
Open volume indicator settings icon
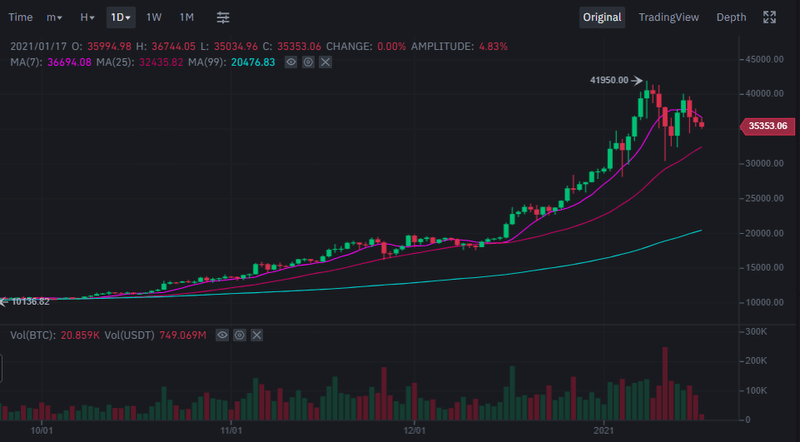coord(239,336)
